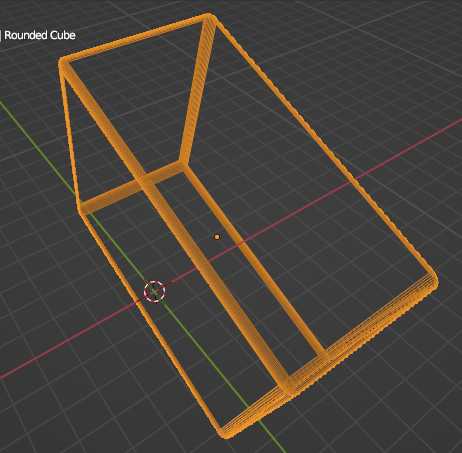Select the wireframe's upper-left top corner vertex
This screenshot has height=453, width=462.
(63, 62)
